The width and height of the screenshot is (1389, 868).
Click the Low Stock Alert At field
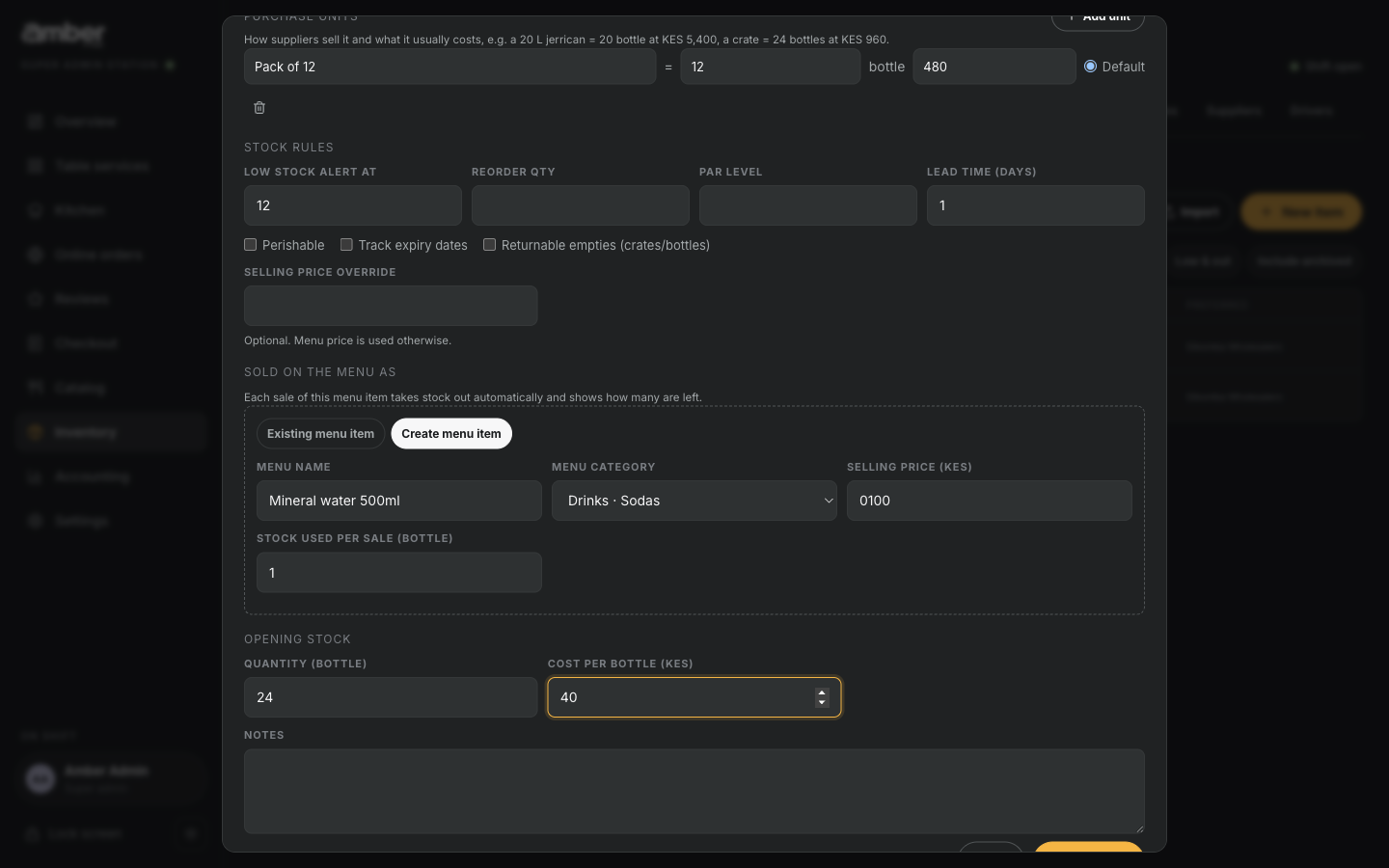(x=353, y=205)
